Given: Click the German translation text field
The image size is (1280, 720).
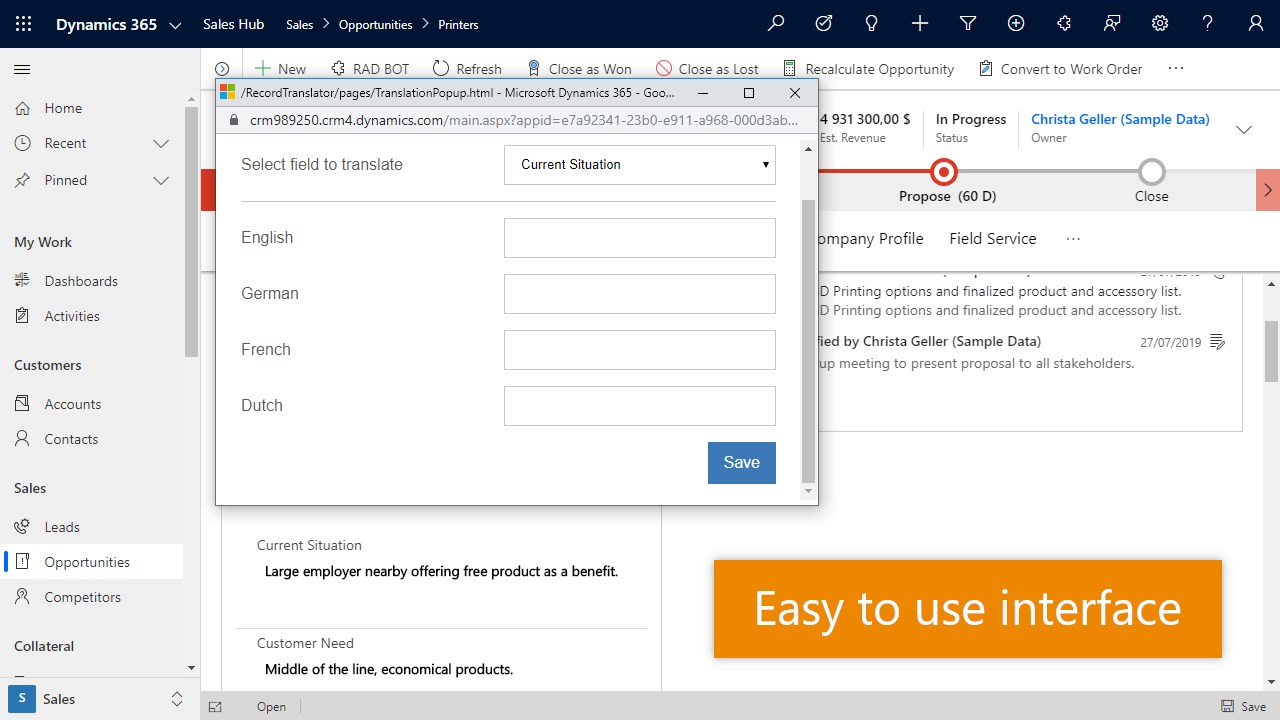Looking at the screenshot, I should (640, 294).
